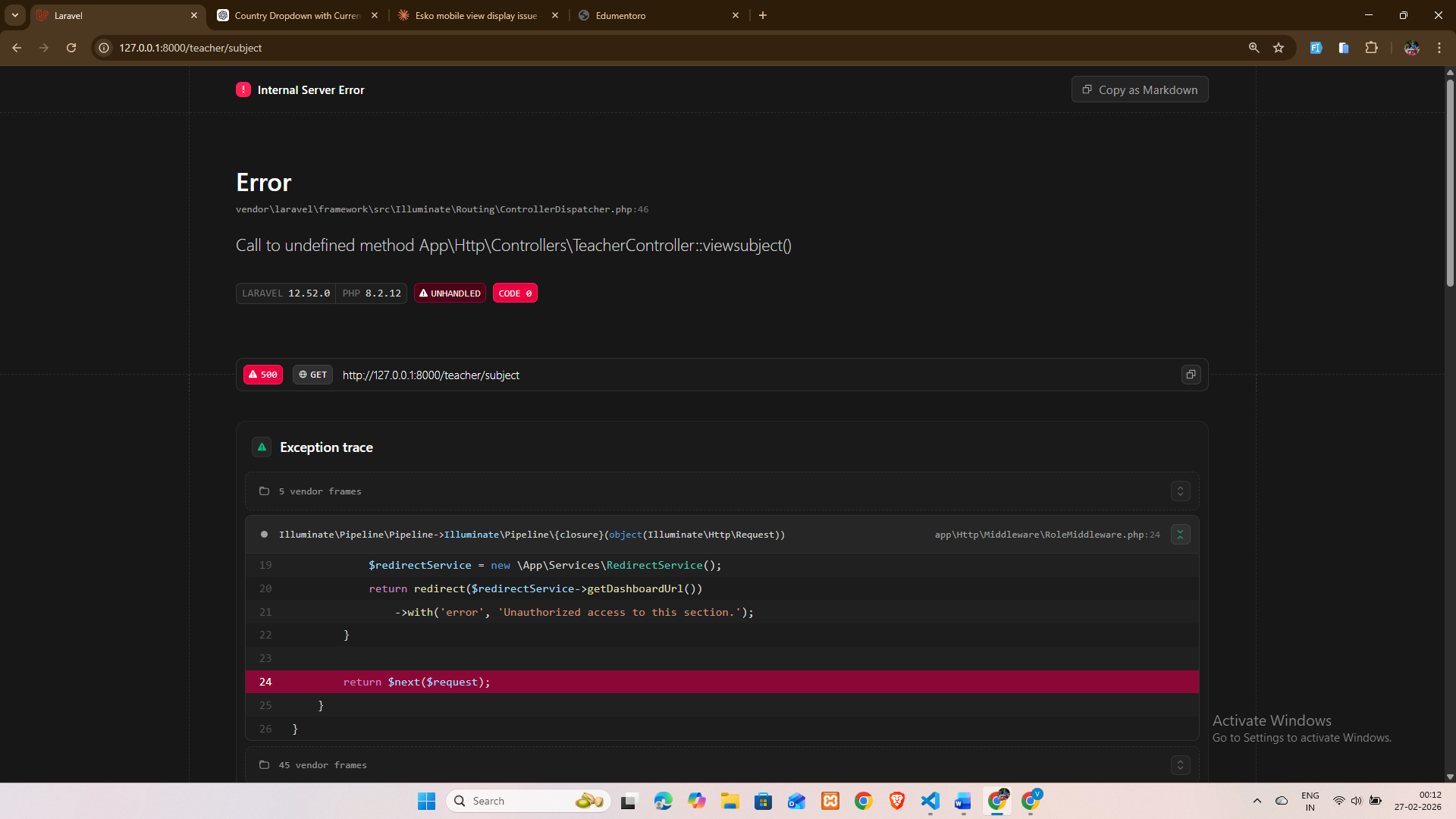The image size is (1456, 819).
Task: Open Microsoft Store from the taskbar
Action: pos(764,801)
